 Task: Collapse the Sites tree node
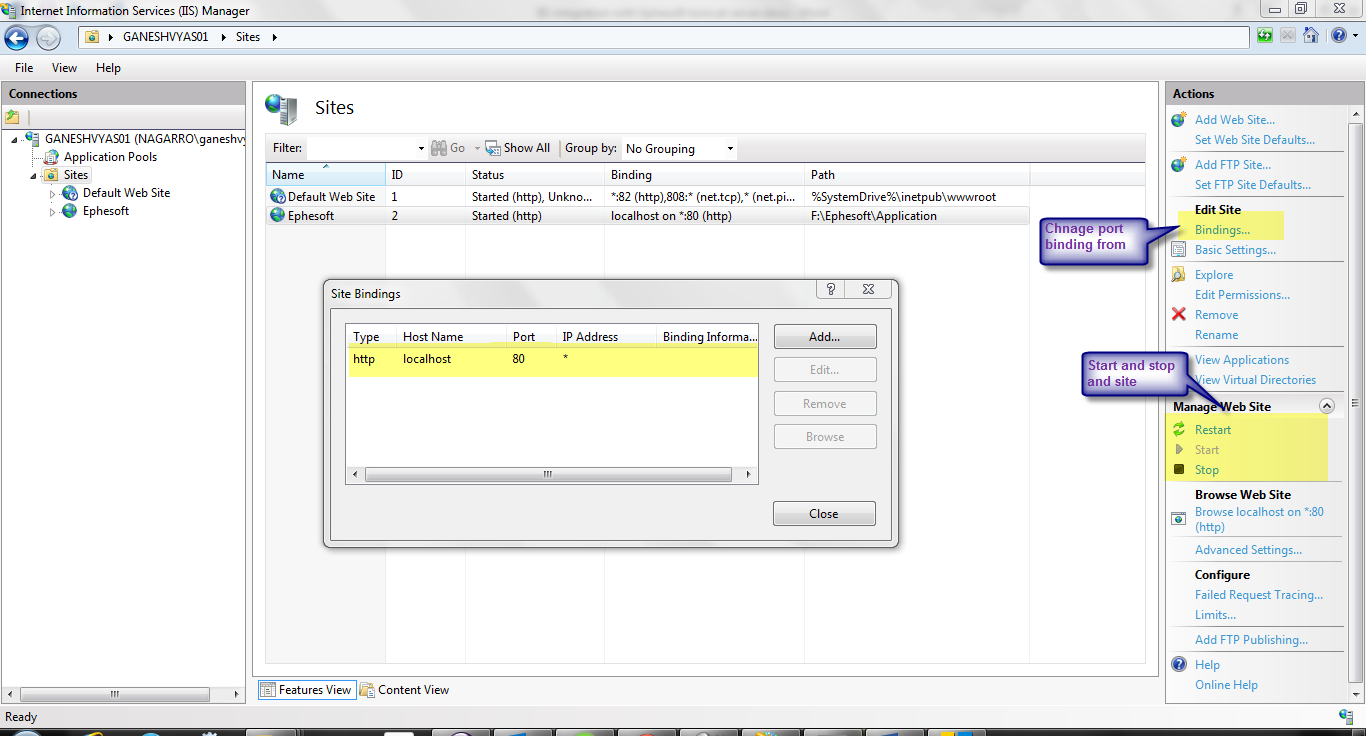[33, 175]
